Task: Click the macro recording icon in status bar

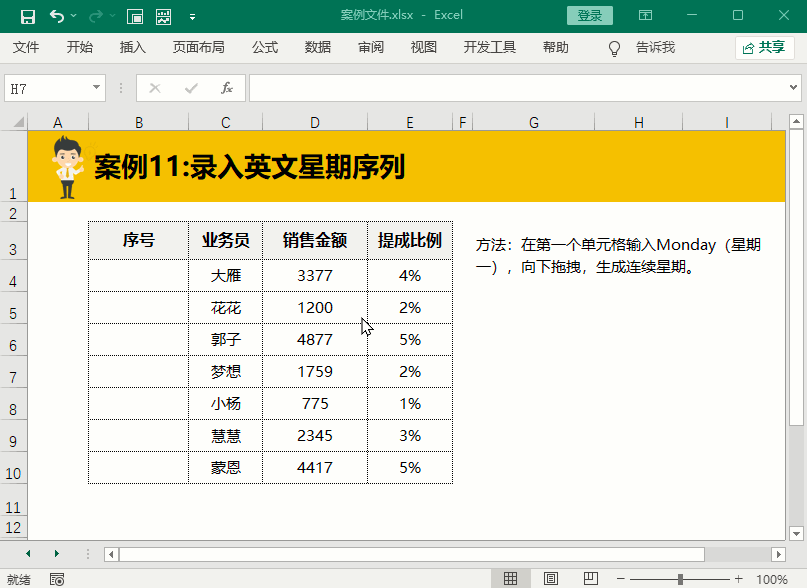Action: (x=57, y=579)
